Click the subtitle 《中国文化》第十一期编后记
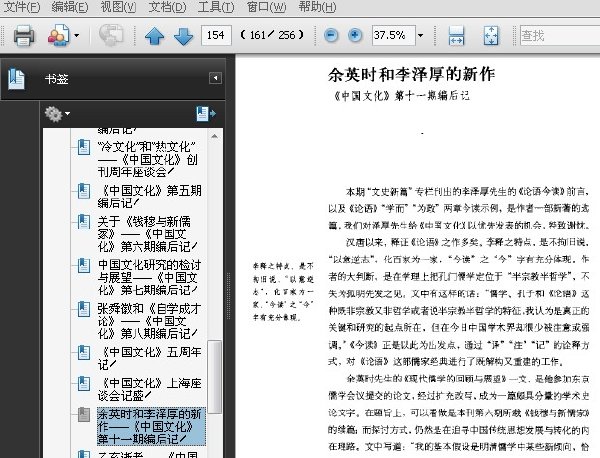Image resolution: width=600 pixels, height=458 pixels. (x=401, y=95)
